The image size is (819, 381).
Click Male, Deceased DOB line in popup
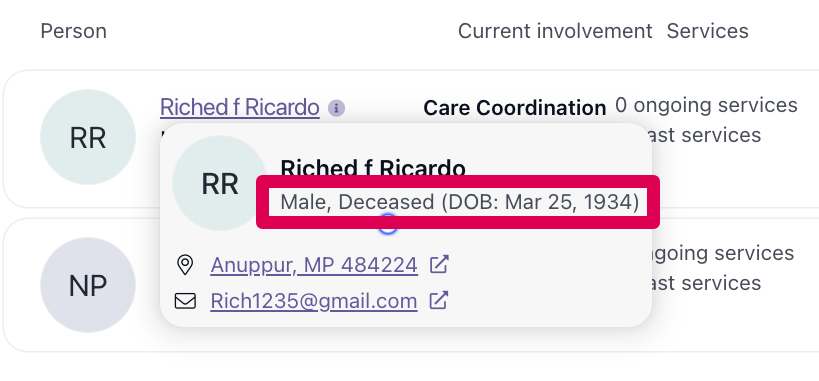pyautogui.click(x=460, y=202)
